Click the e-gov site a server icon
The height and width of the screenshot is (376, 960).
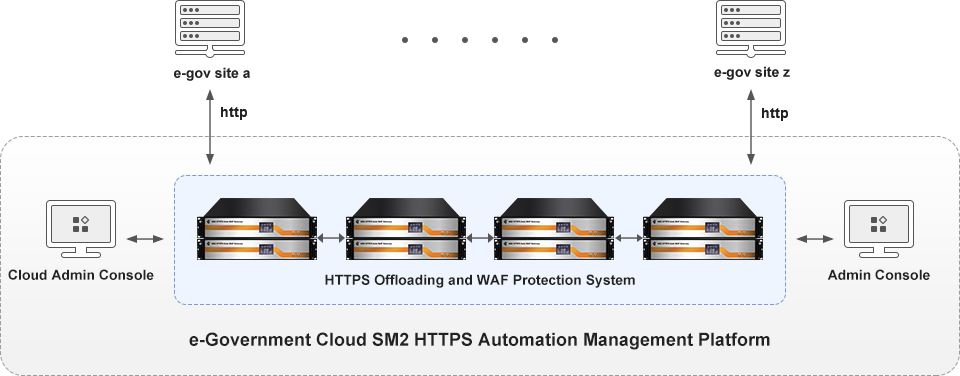(211, 28)
